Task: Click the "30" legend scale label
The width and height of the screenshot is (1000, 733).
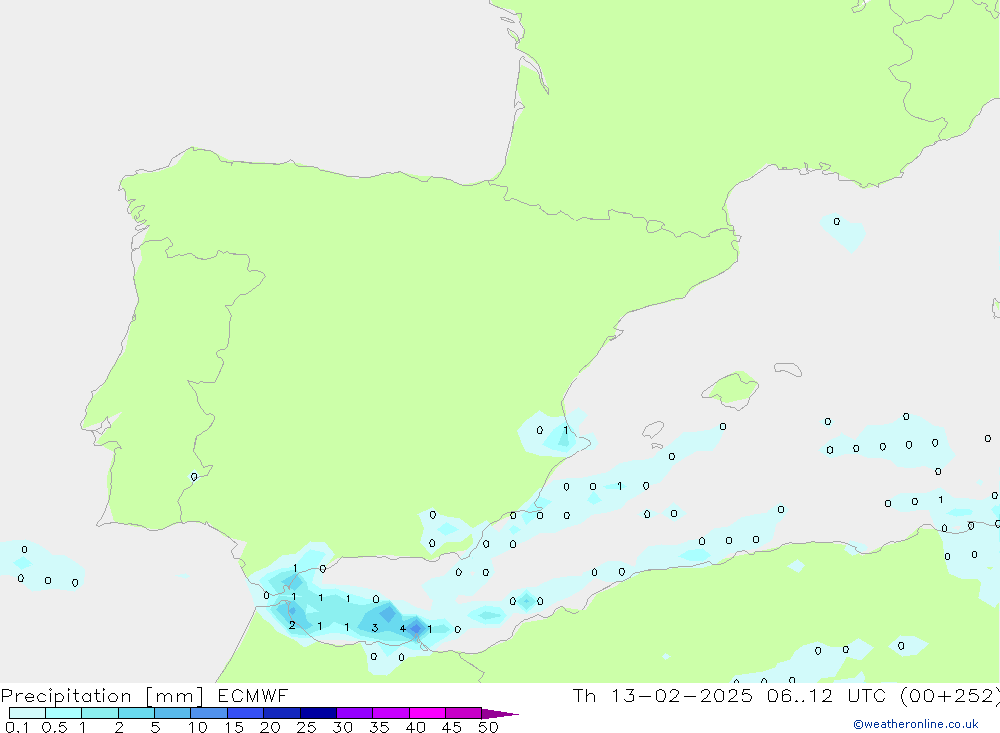Action: 343,727
